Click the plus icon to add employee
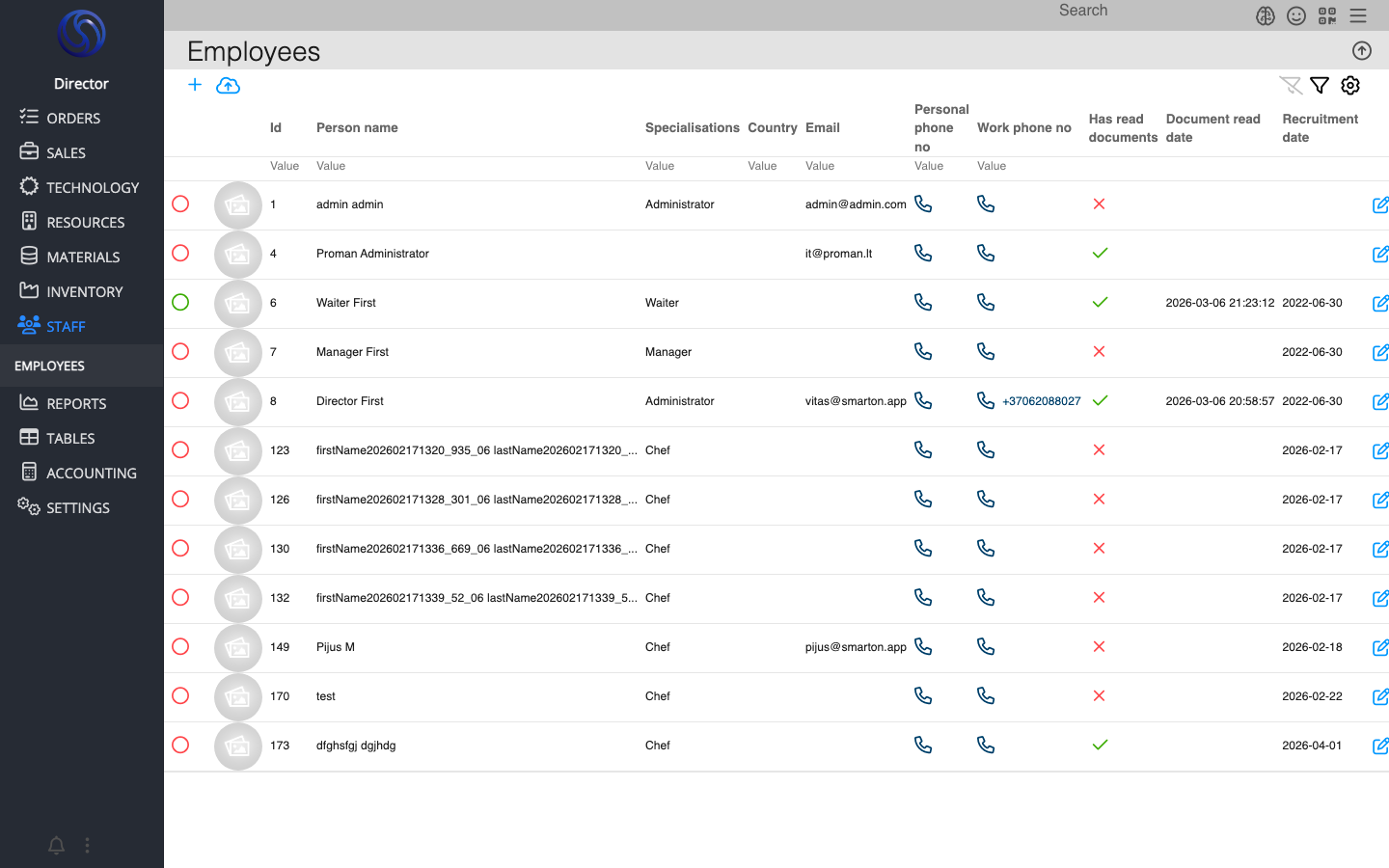Screen dimensions: 1389x868 coord(195,85)
